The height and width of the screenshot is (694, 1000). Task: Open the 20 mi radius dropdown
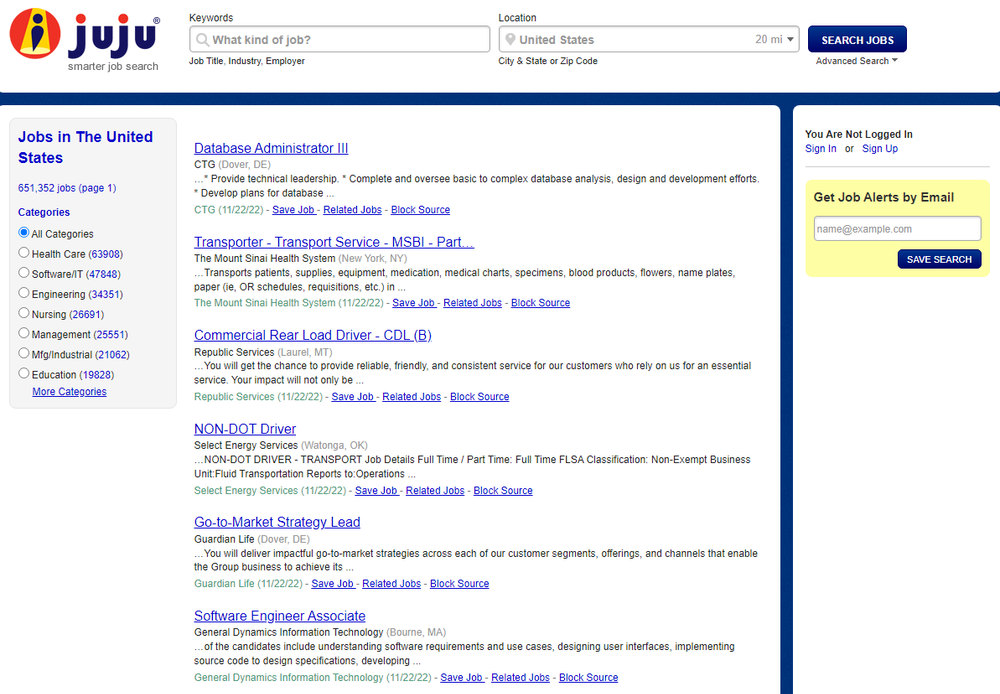tap(774, 40)
